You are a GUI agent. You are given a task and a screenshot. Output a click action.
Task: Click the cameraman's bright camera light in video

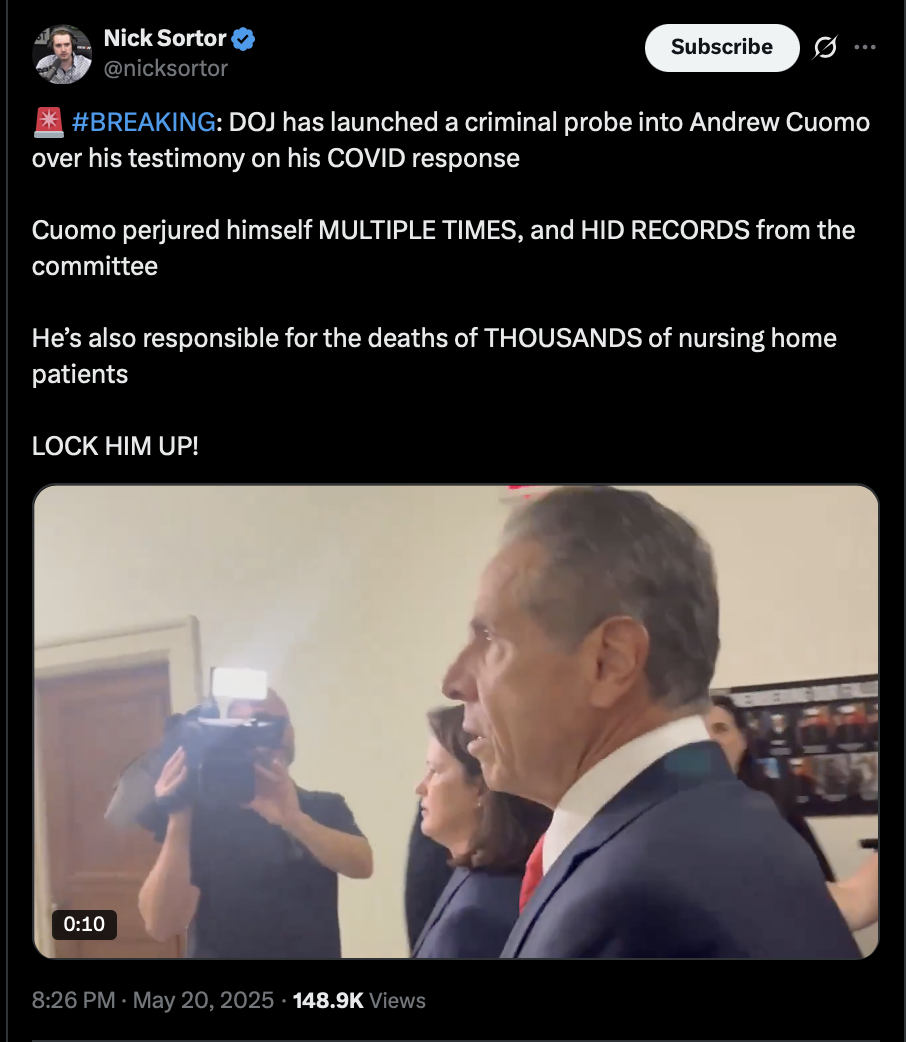click(x=238, y=684)
